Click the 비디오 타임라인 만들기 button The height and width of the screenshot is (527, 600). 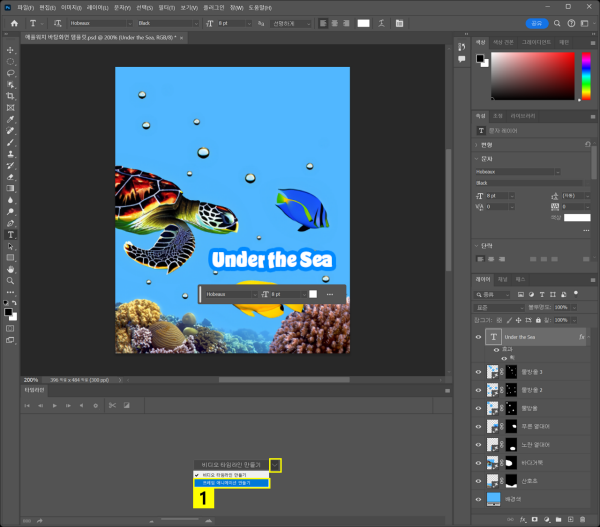pyautogui.click(x=230, y=465)
